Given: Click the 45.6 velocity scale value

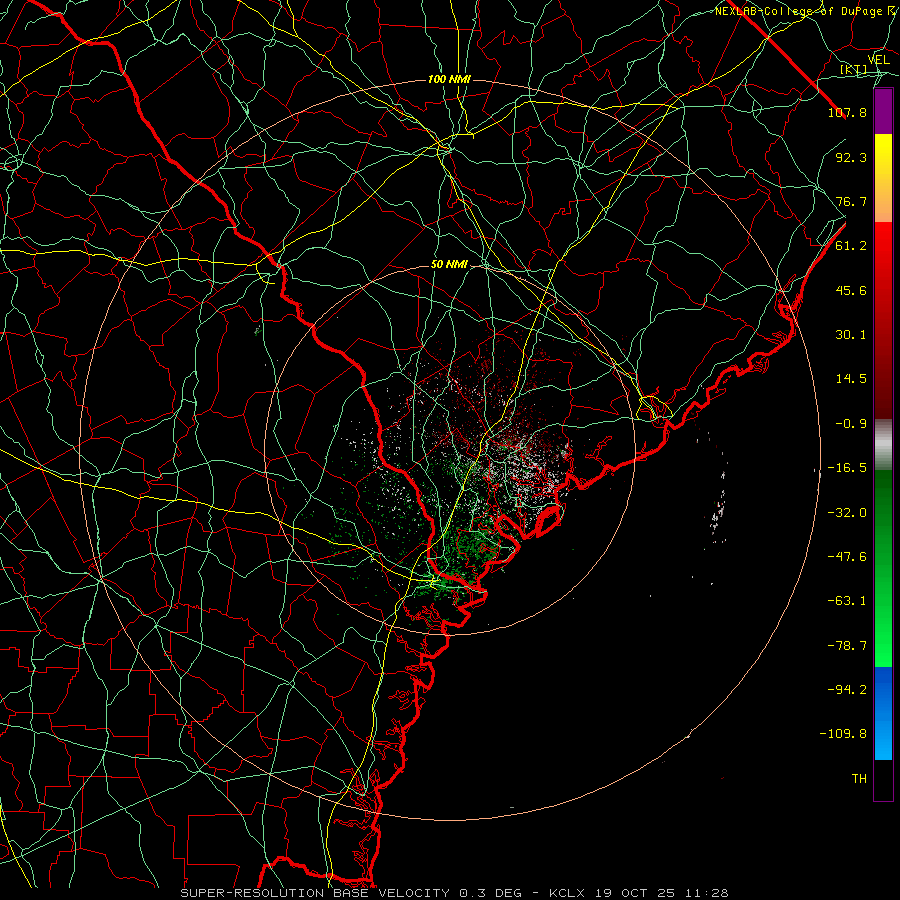Looking at the screenshot, I should click(x=851, y=290).
